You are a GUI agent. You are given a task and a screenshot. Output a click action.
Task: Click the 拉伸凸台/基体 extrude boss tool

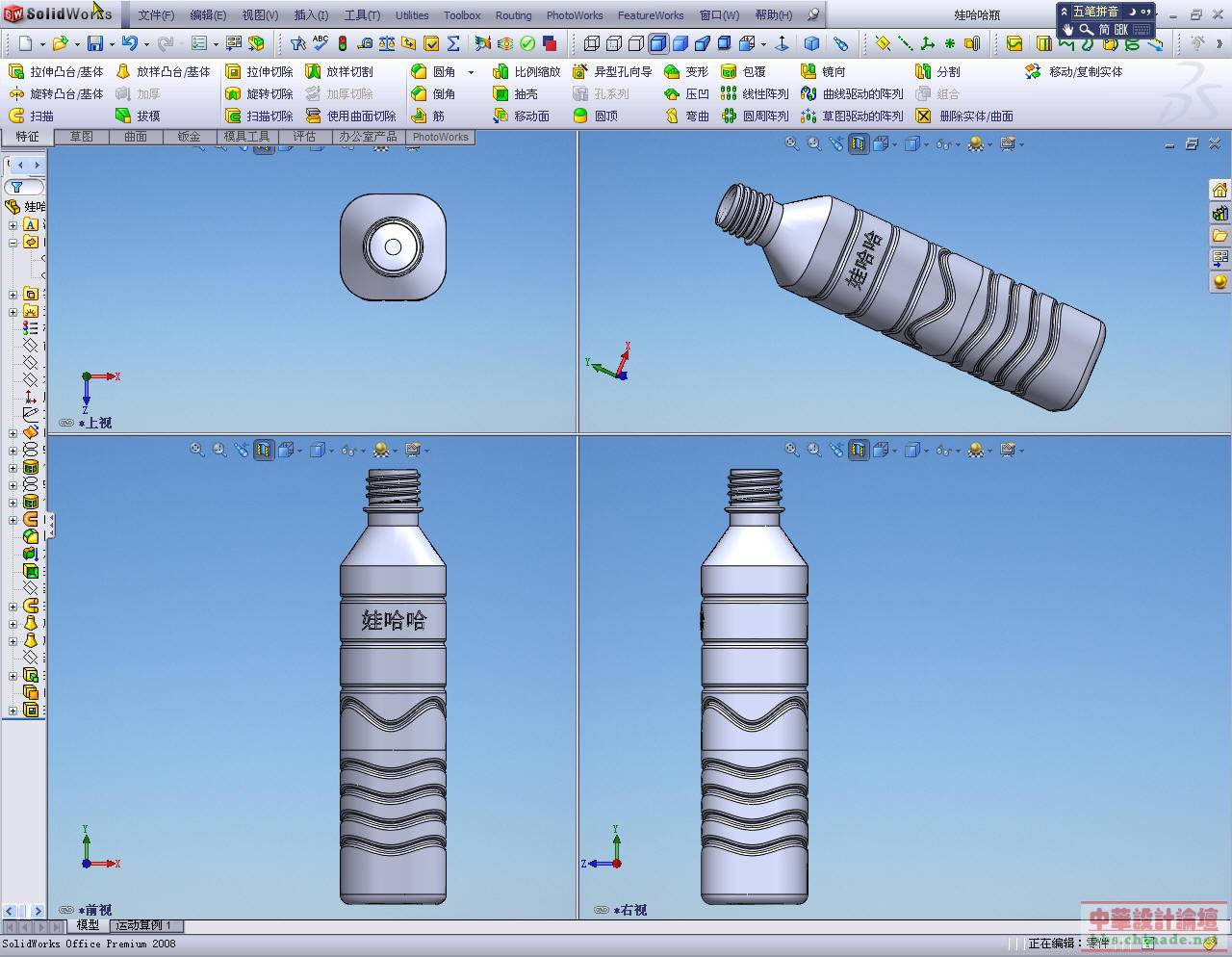coord(56,71)
